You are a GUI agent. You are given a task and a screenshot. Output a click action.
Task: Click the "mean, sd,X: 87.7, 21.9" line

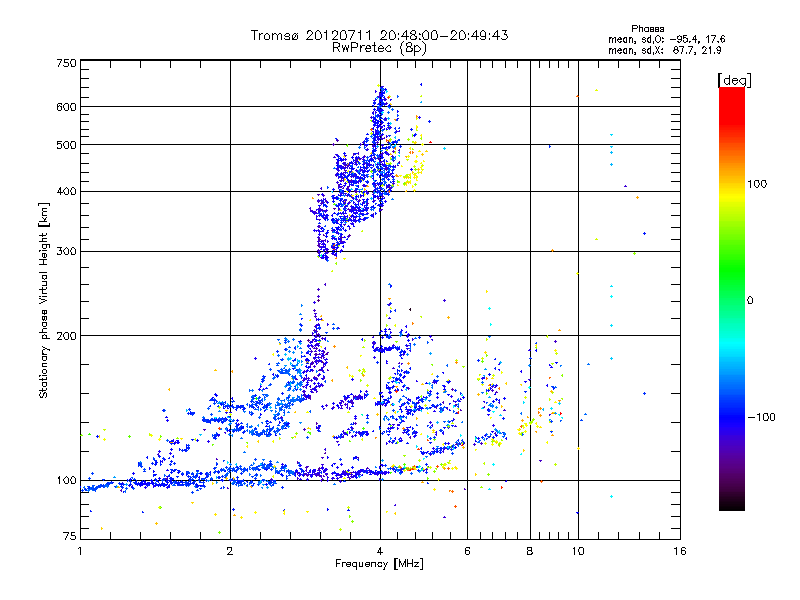click(x=664, y=51)
